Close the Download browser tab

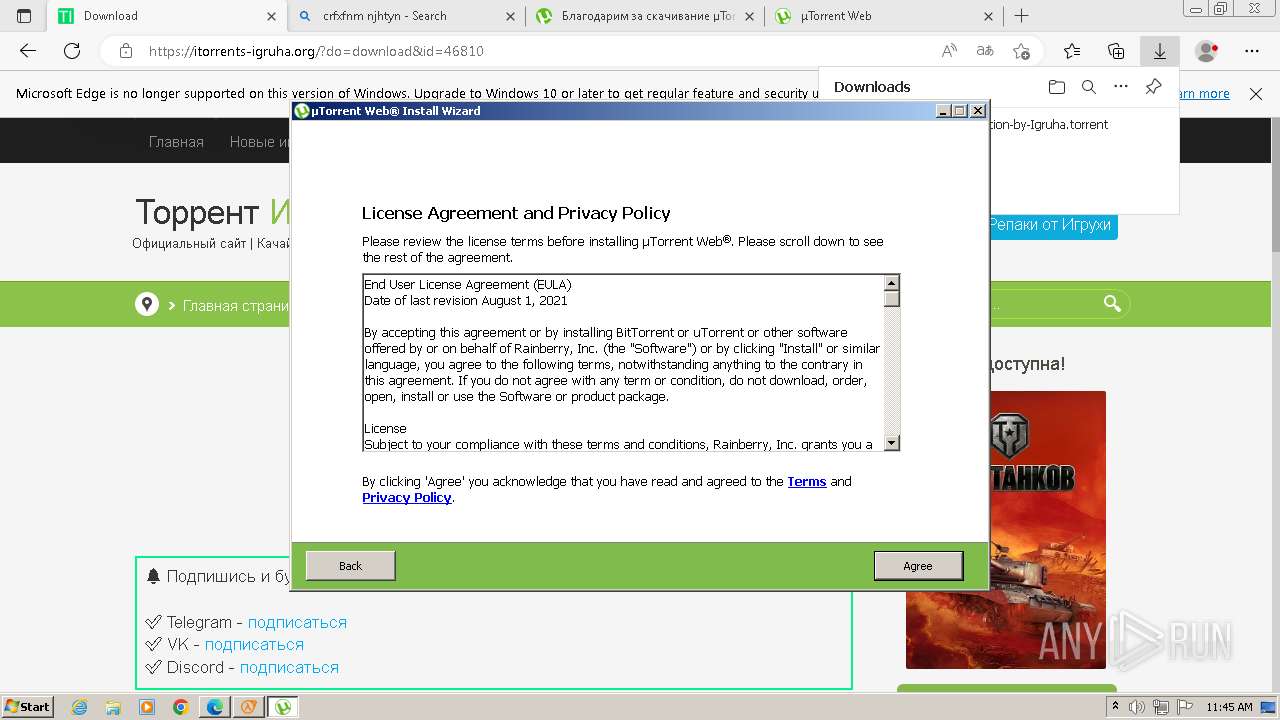(x=271, y=16)
